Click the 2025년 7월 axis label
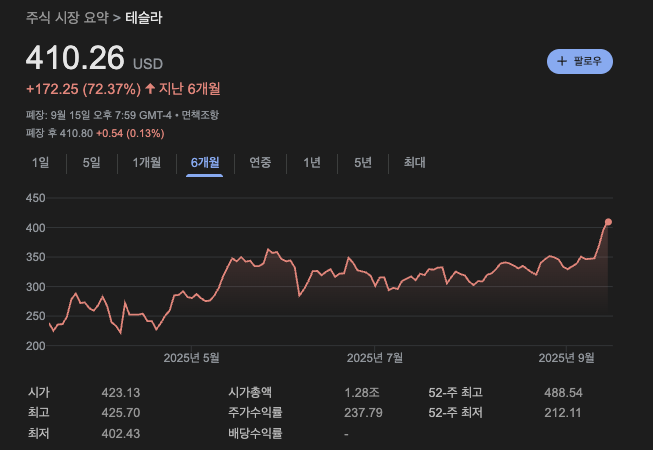 (375, 357)
